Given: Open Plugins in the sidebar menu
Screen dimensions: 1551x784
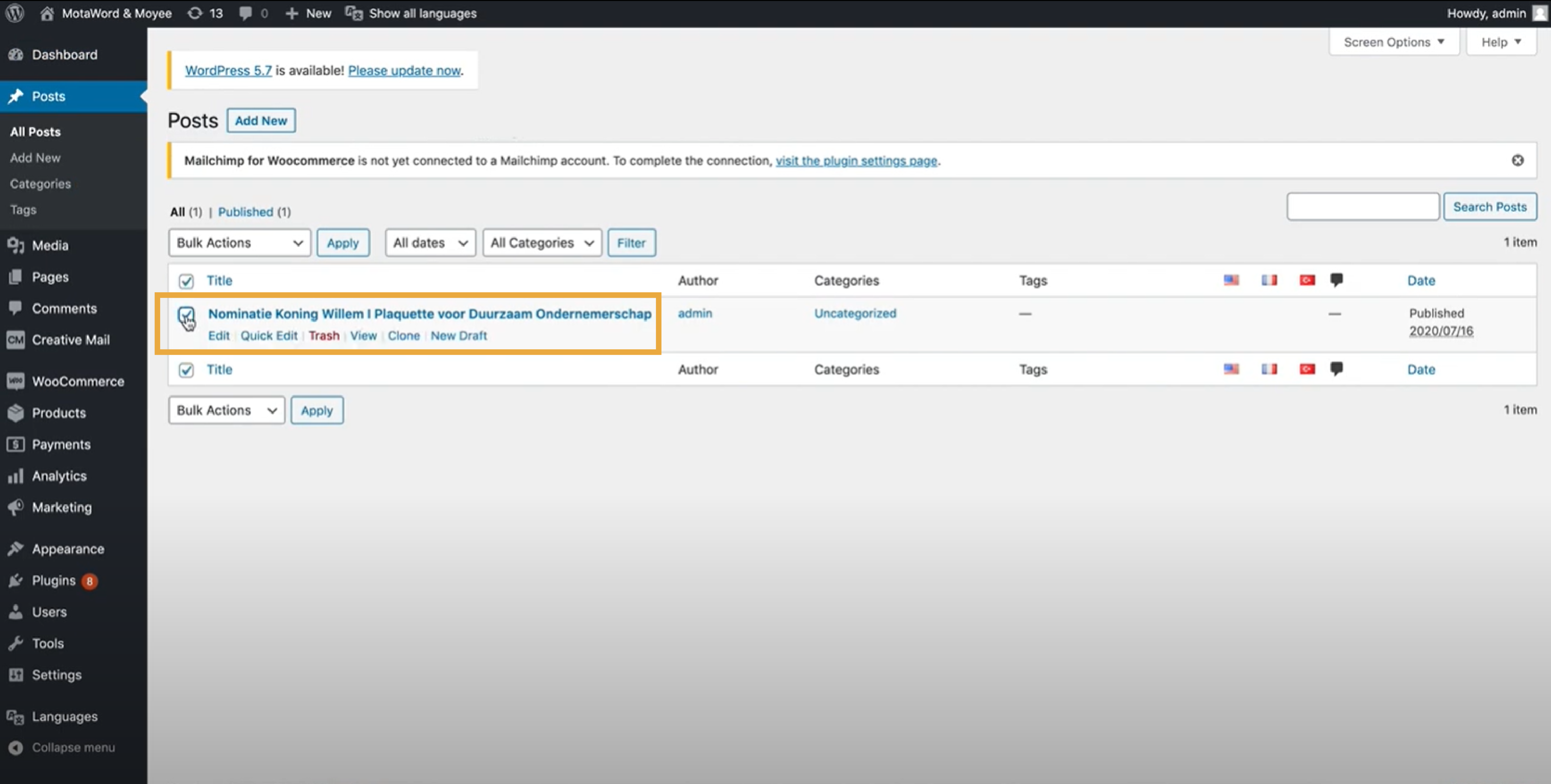Looking at the screenshot, I should pos(53,581).
